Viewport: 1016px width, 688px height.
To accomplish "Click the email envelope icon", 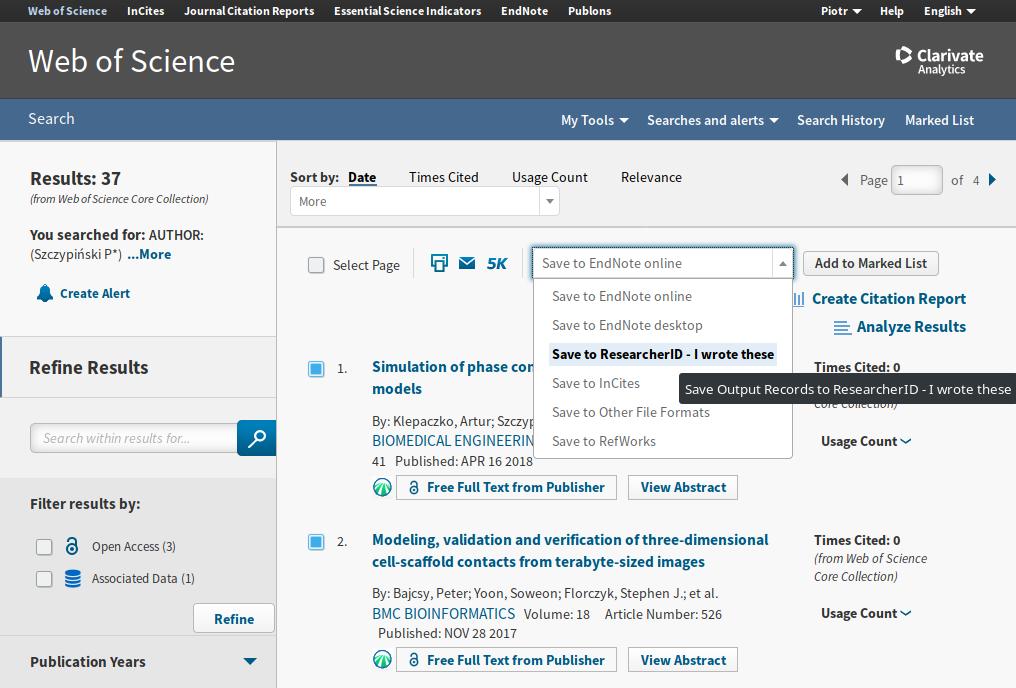I will [467, 263].
